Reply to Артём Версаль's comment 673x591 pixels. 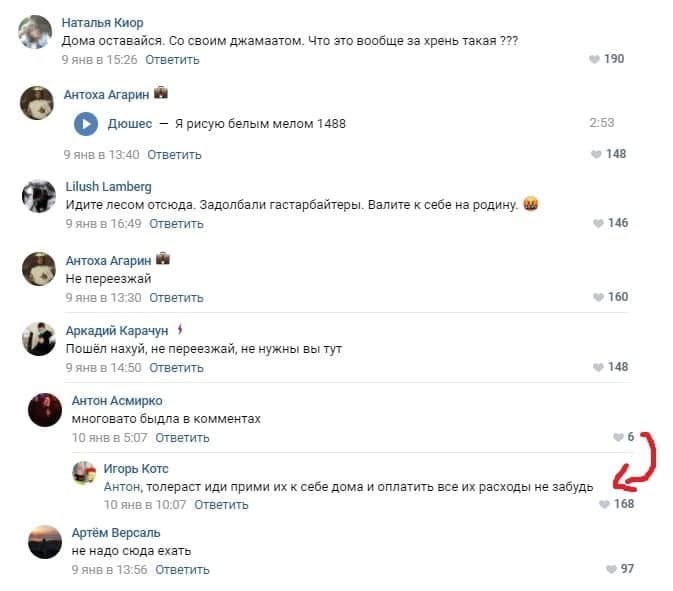tap(182, 570)
